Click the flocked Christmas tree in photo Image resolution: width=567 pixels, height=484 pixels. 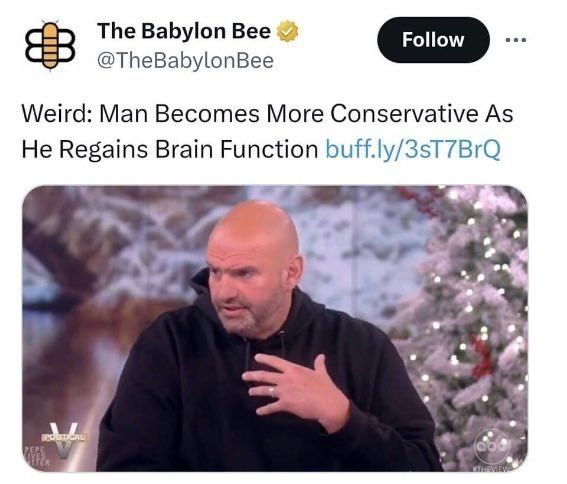coord(464,327)
